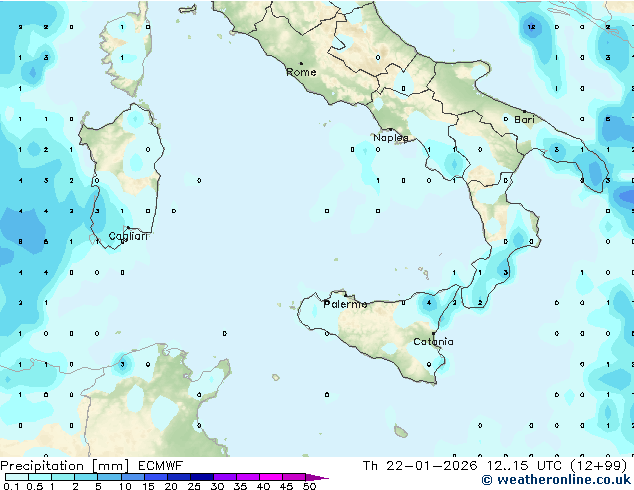
Task: Click the Bari city label
Action: tap(524, 120)
